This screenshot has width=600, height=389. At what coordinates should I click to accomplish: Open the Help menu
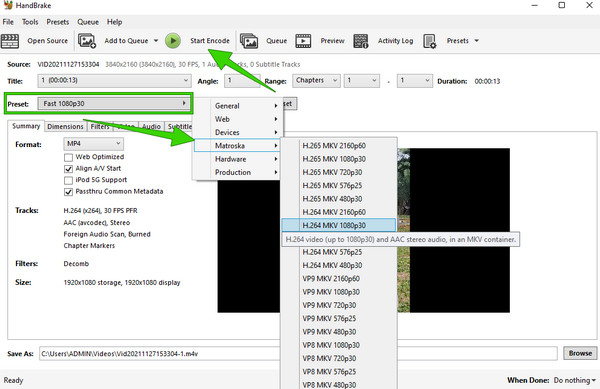click(114, 22)
